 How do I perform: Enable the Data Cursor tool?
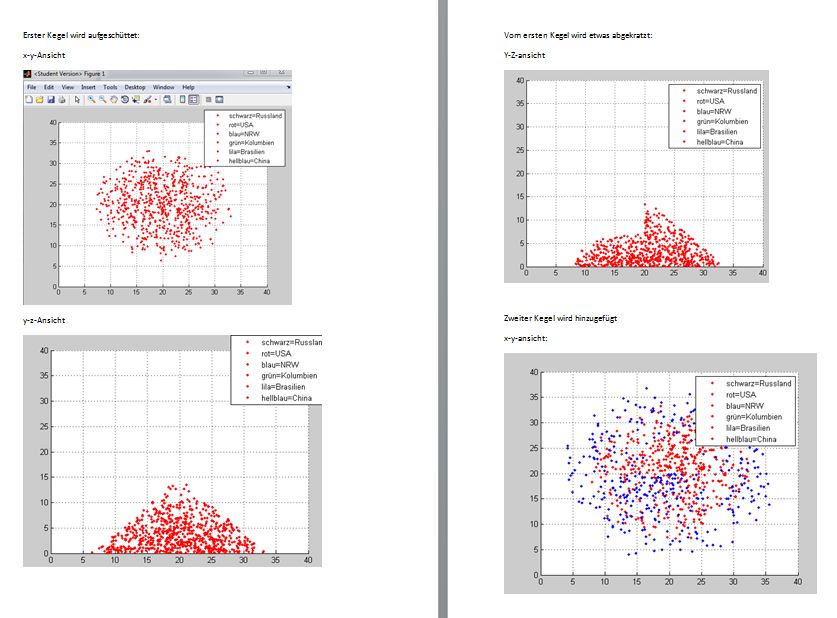(x=135, y=100)
